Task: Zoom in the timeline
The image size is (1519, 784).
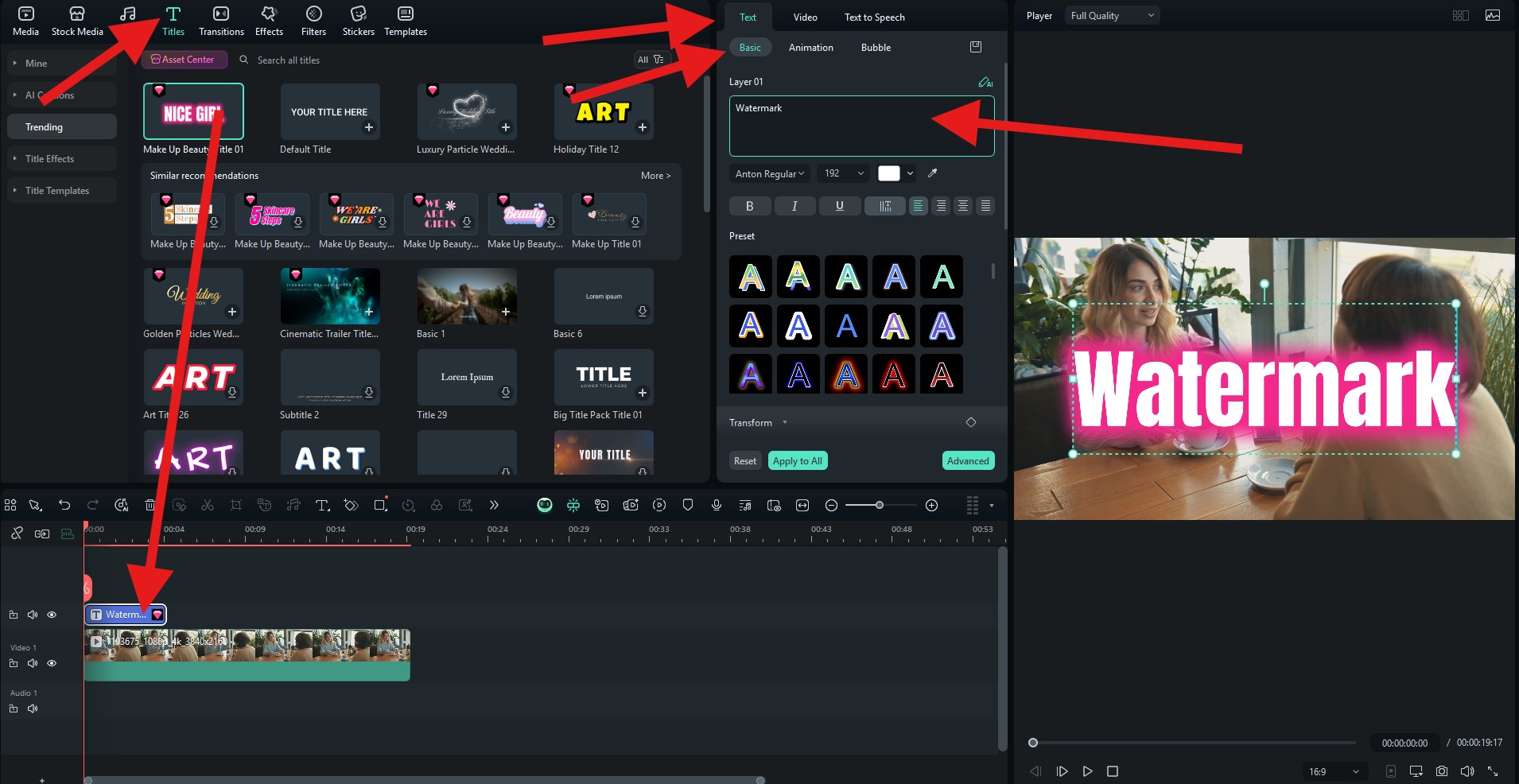Action: click(931, 505)
